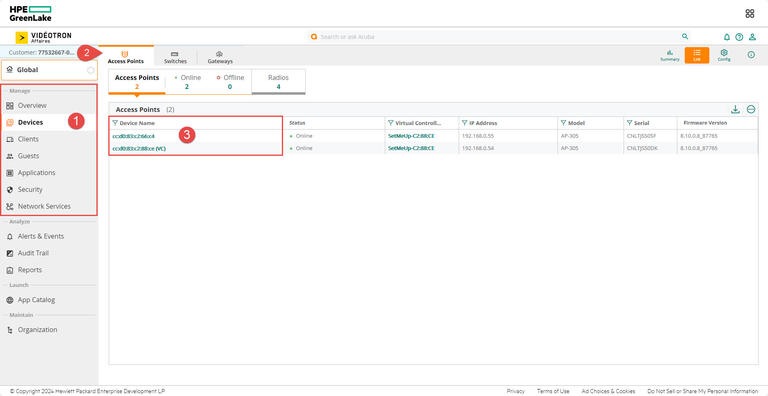Click the HPE GreenLake logo
Image resolution: width=768 pixels, height=396 pixels.
[x=30, y=14]
